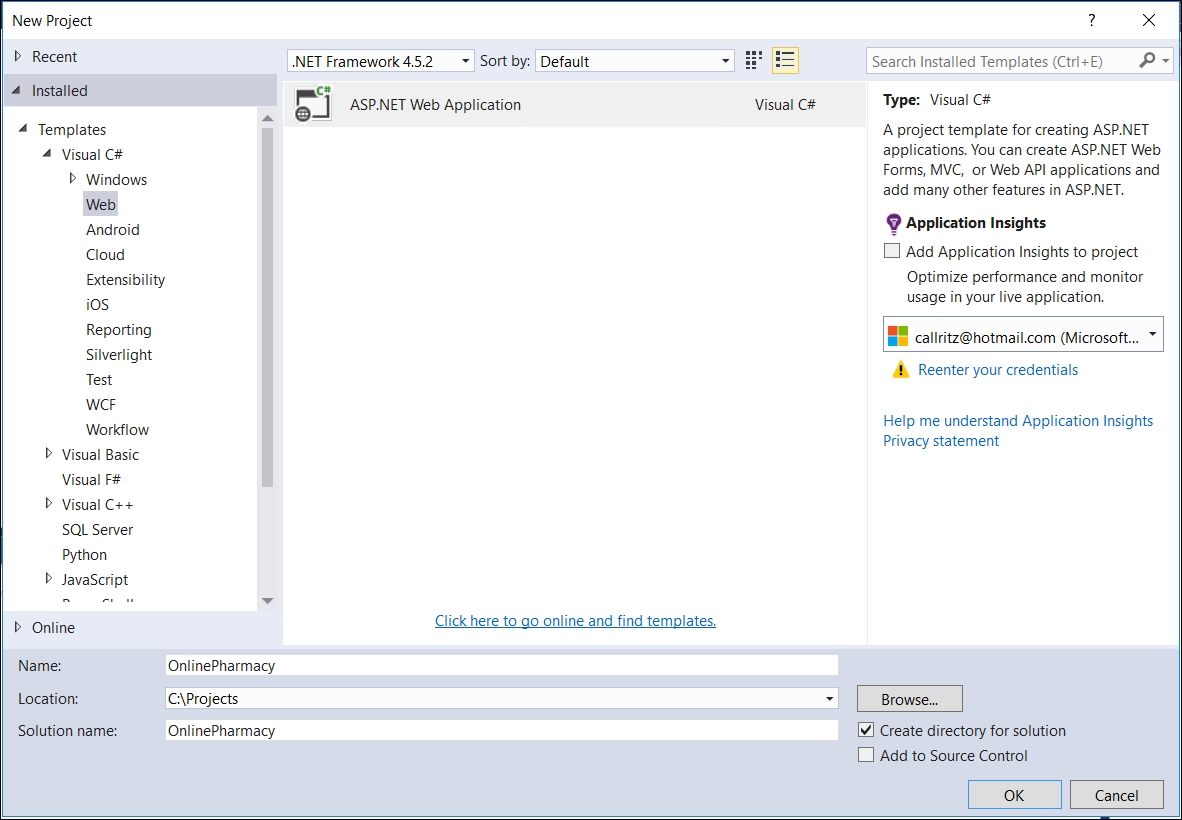Select the Python category
The width and height of the screenshot is (1182, 820).
84,554
